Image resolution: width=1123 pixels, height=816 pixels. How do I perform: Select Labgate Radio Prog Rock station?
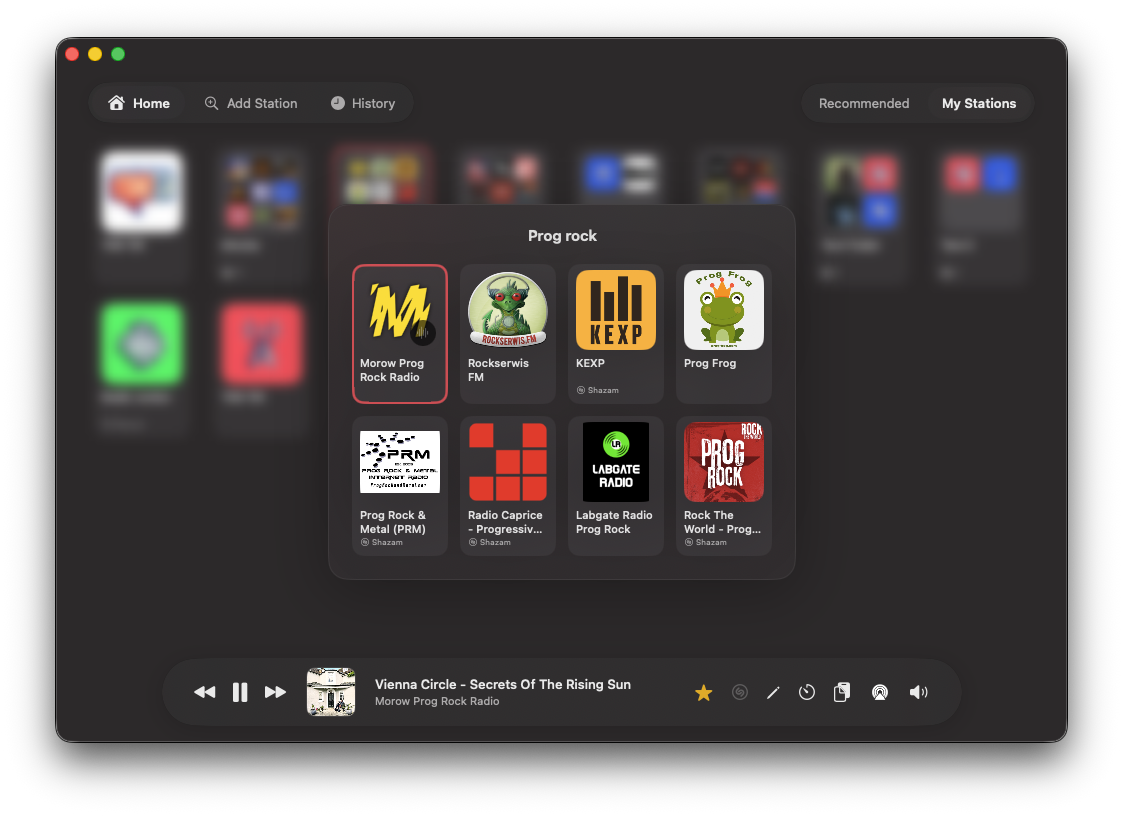pyautogui.click(x=616, y=486)
